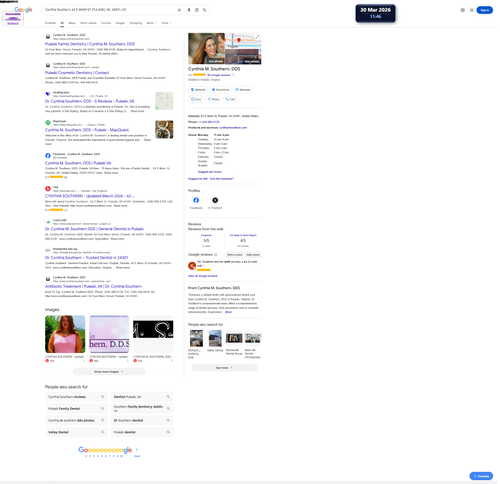
Task: Click the Call button in knowledge panel
Action: point(230,99)
